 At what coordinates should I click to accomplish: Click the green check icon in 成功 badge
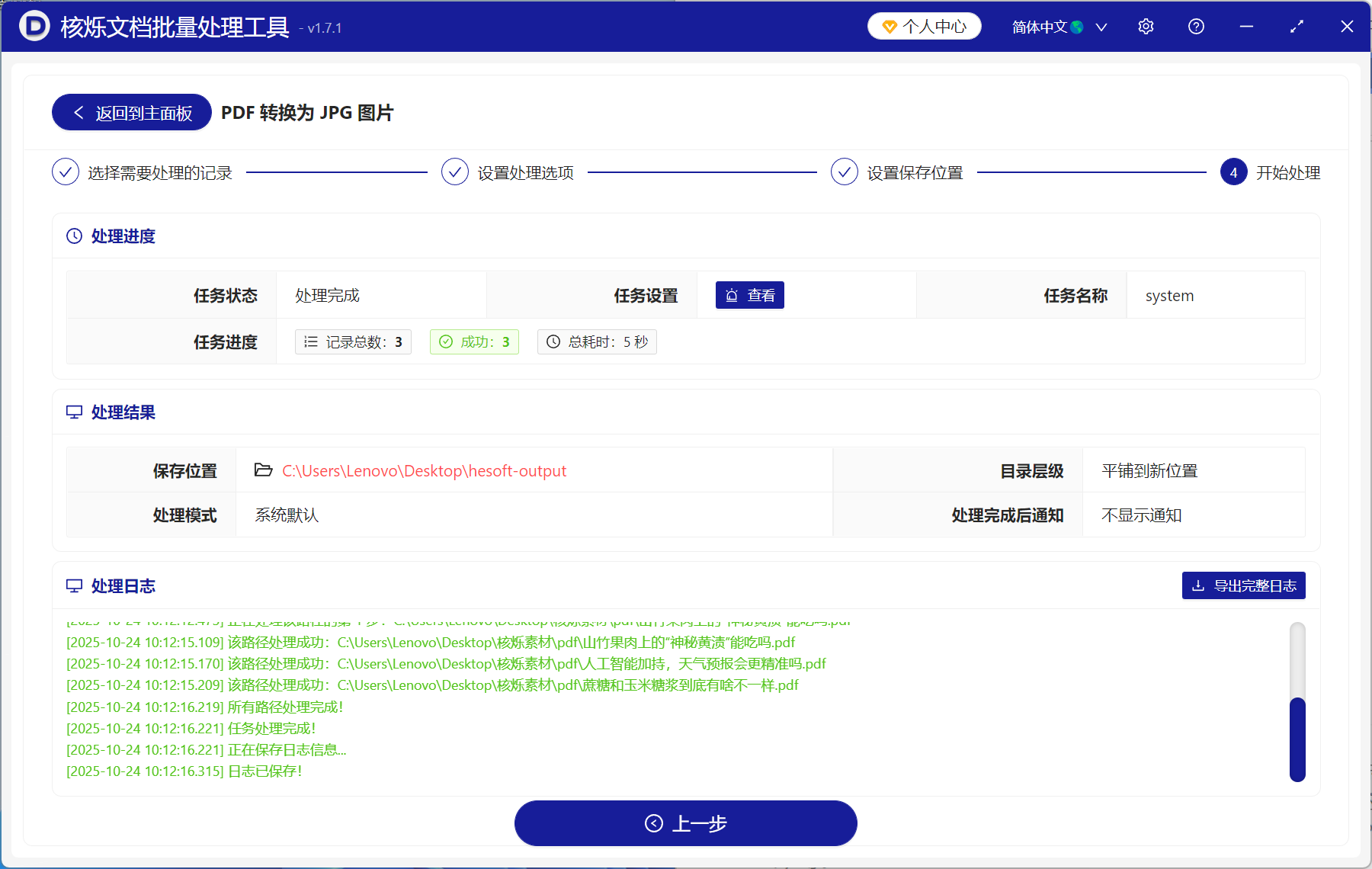click(446, 342)
